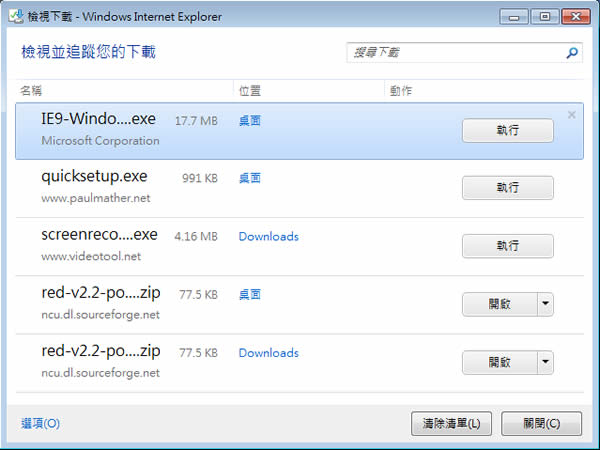600x450 pixels.
Task: Select the screenreco....exe file name
Action: click(99, 235)
